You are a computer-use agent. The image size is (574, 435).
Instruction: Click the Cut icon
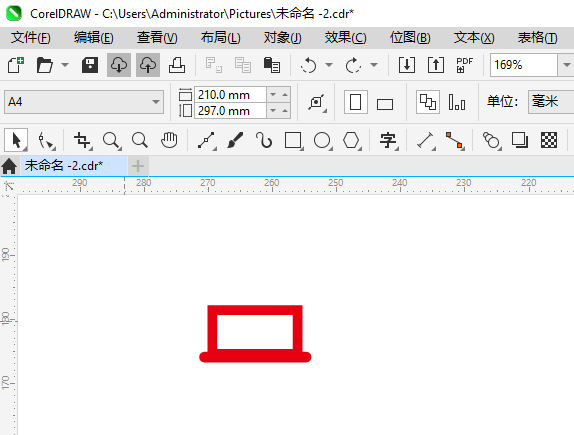(x=213, y=65)
